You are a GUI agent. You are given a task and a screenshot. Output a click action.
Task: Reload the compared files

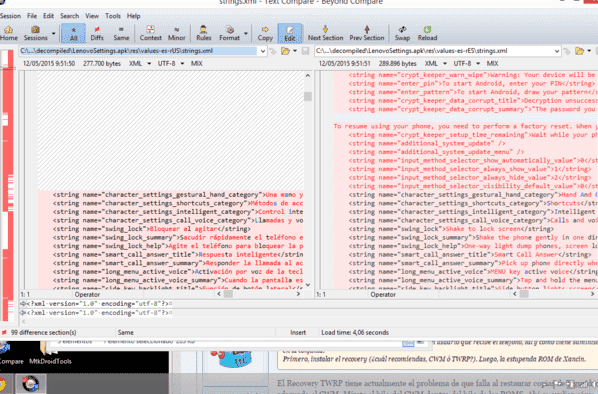tap(427, 34)
